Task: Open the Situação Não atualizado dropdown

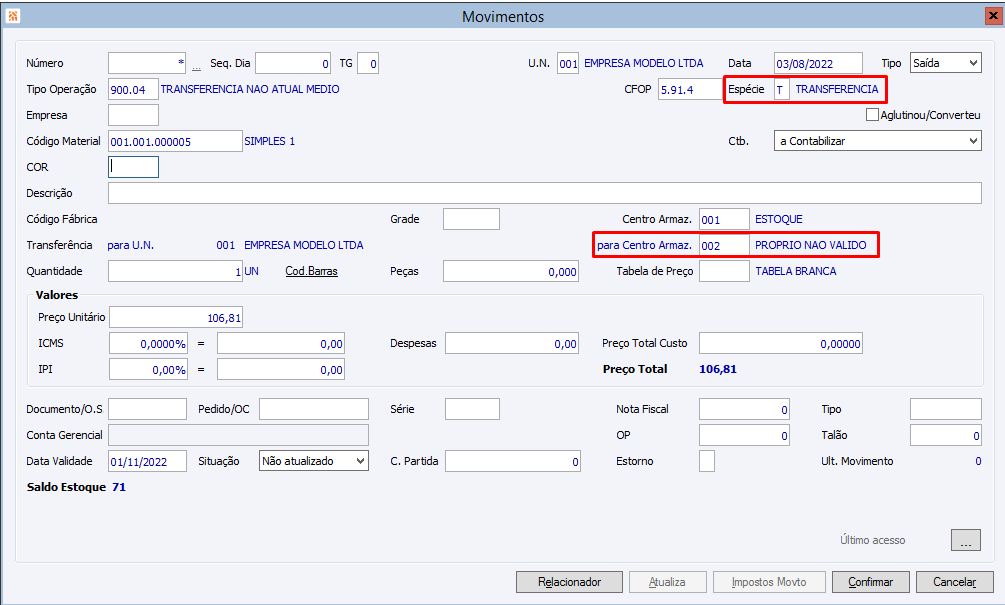Action: (x=314, y=461)
